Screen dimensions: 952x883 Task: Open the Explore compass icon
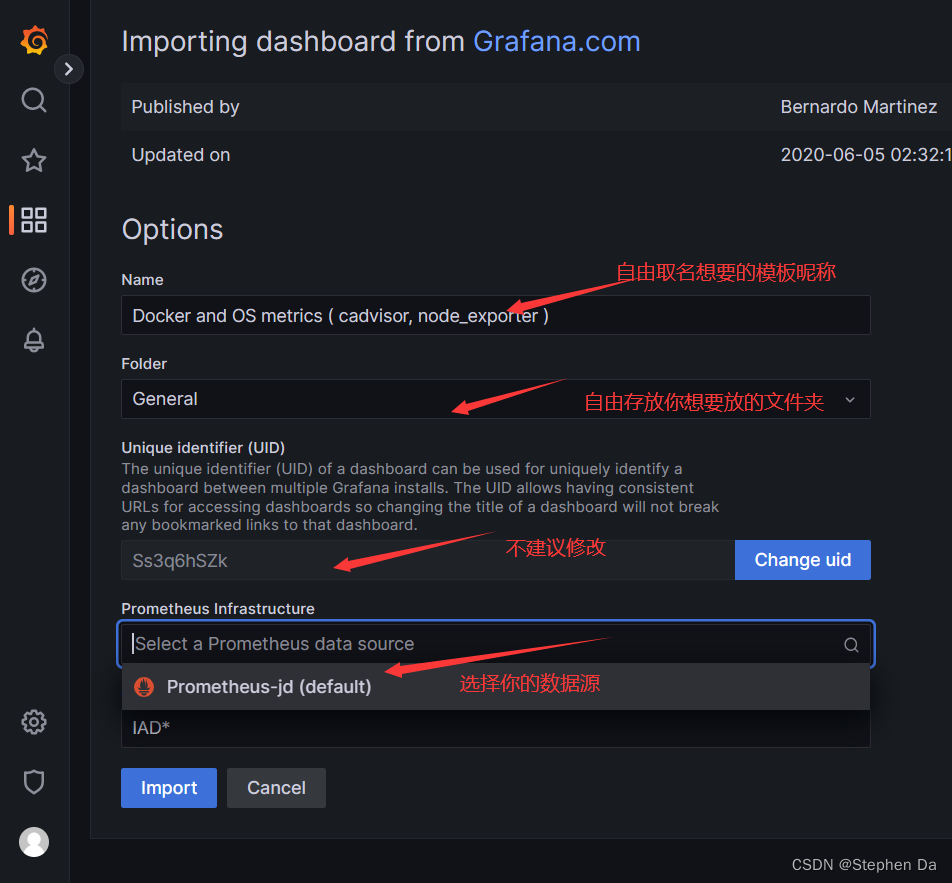click(34, 280)
